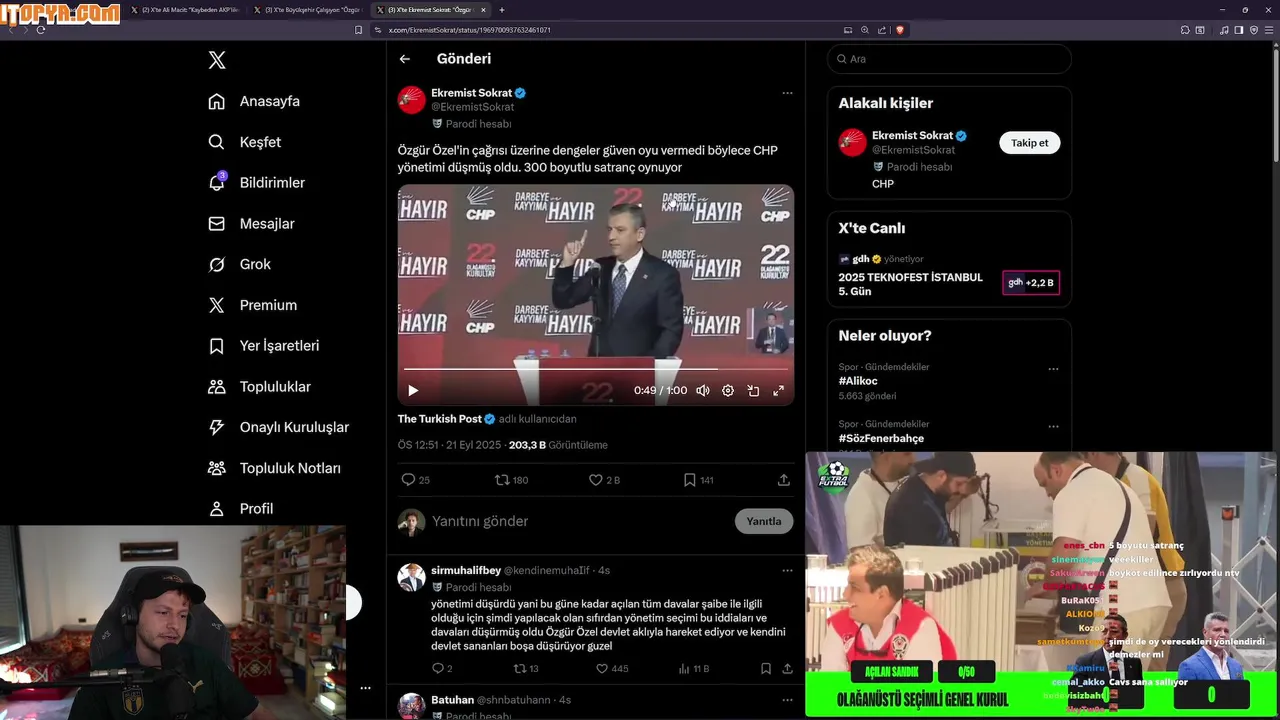Open the X logo home link

[217, 60]
